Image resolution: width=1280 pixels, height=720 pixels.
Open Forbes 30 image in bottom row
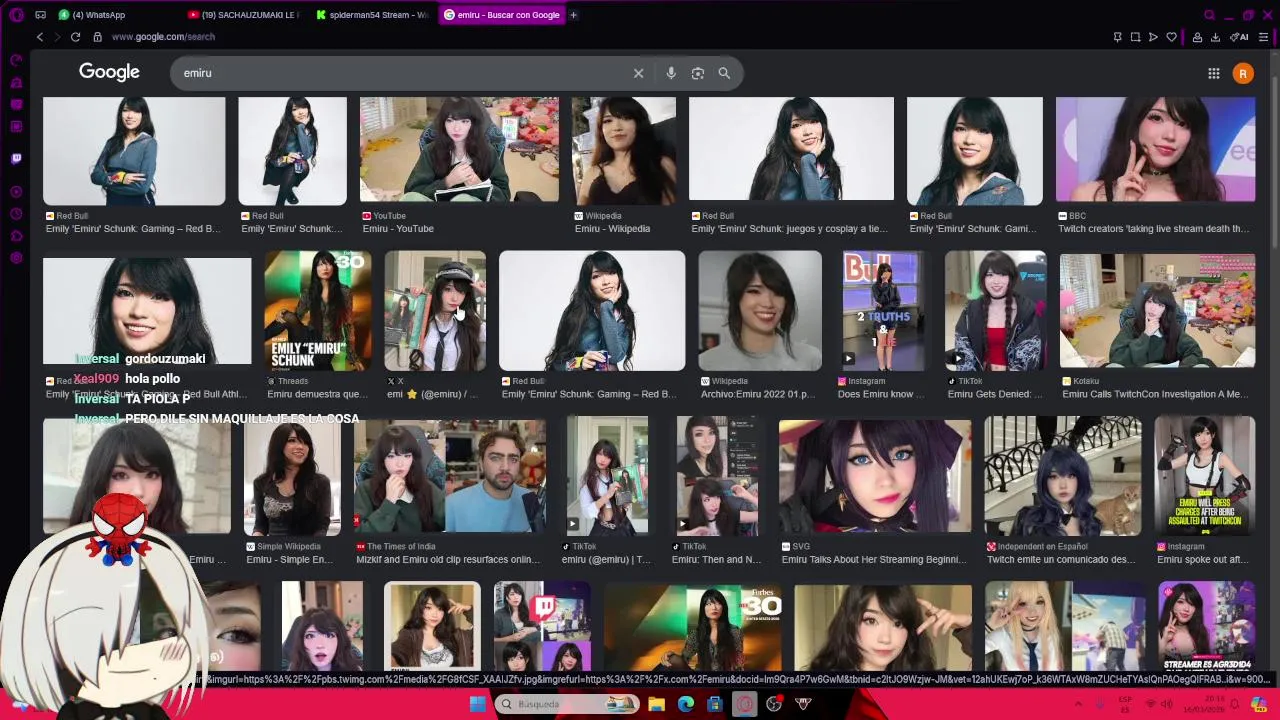pyautogui.click(x=692, y=627)
